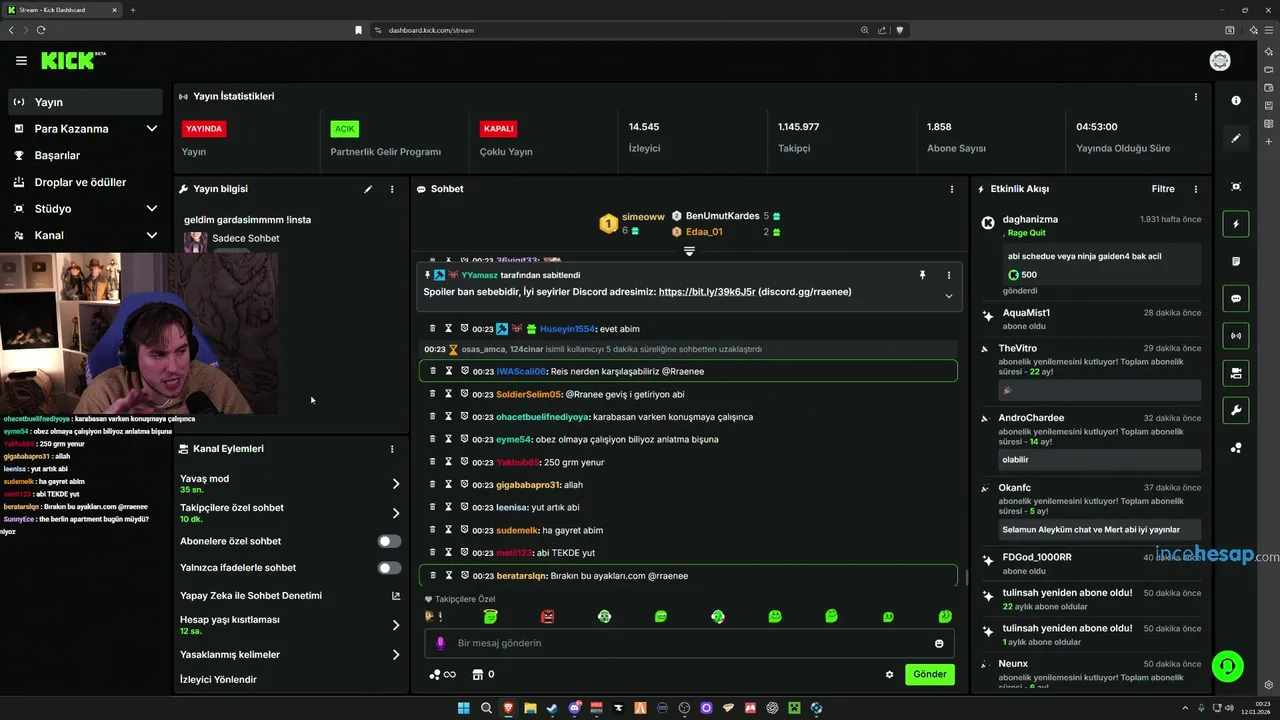Open Sohbet panel three-dot menu
This screenshot has height=720, width=1280.
[x=951, y=189]
